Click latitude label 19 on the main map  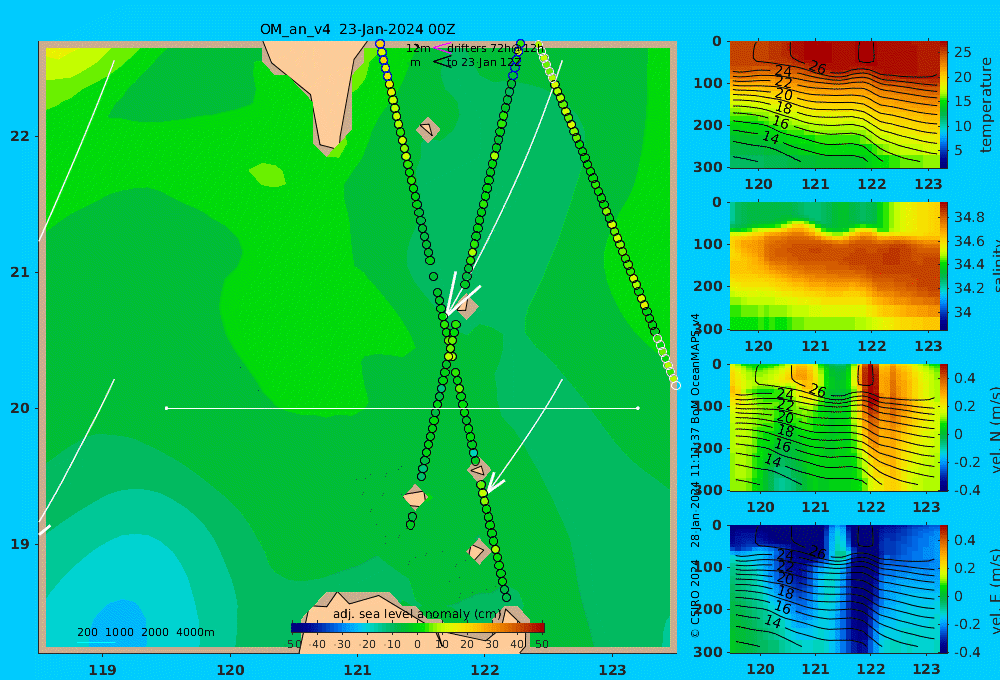[x=20, y=544]
